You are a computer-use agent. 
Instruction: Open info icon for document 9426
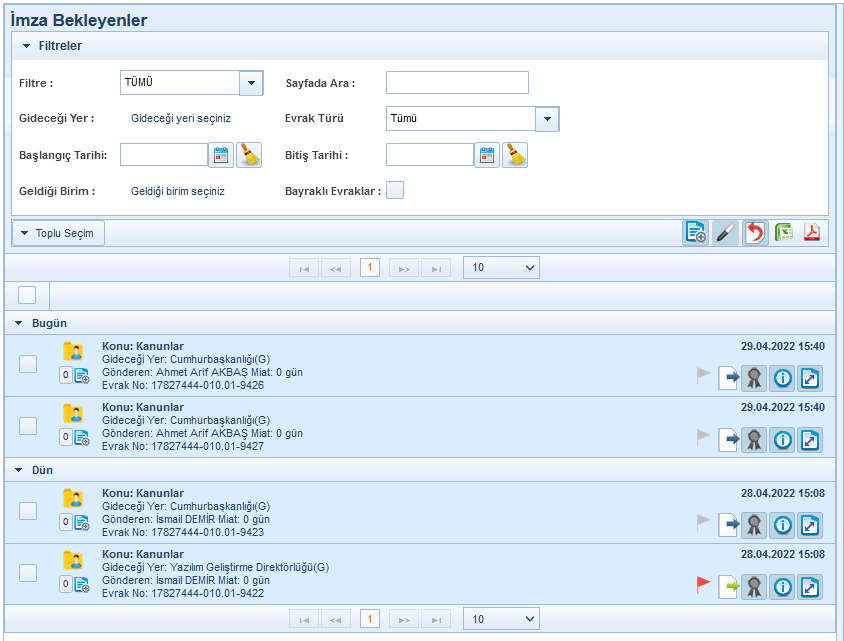point(782,378)
